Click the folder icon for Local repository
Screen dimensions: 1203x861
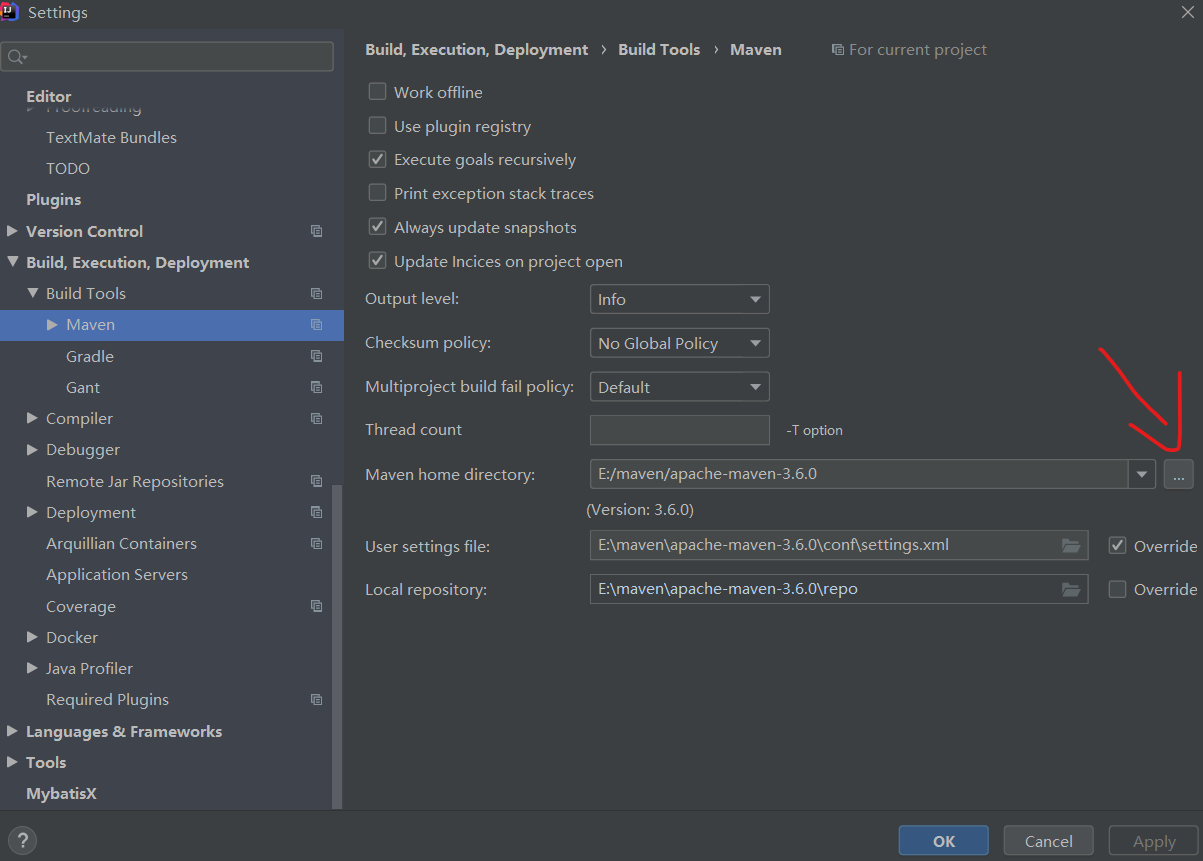coord(1071,589)
